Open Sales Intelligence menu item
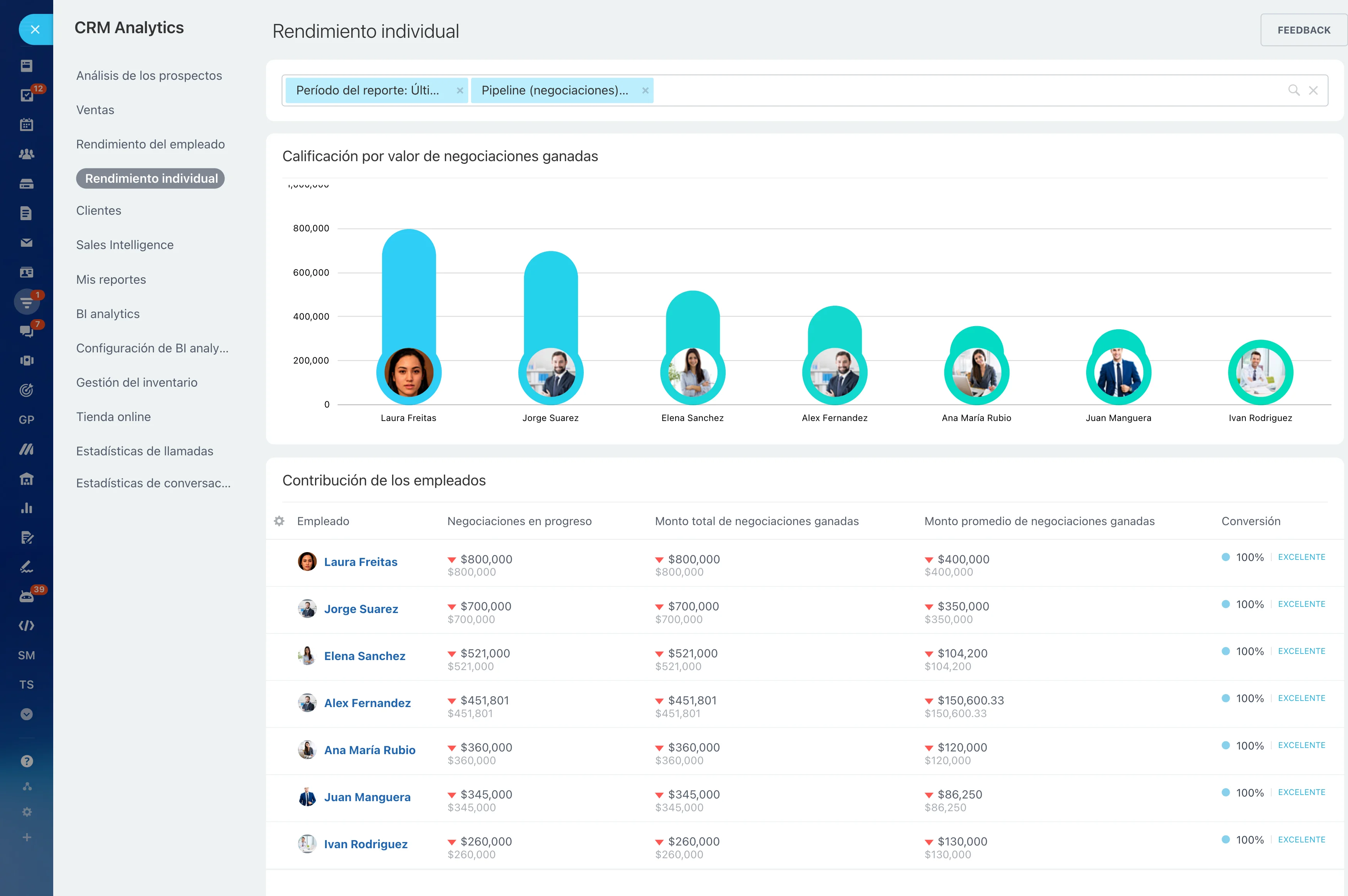The width and height of the screenshot is (1348, 896). click(x=125, y=244)
